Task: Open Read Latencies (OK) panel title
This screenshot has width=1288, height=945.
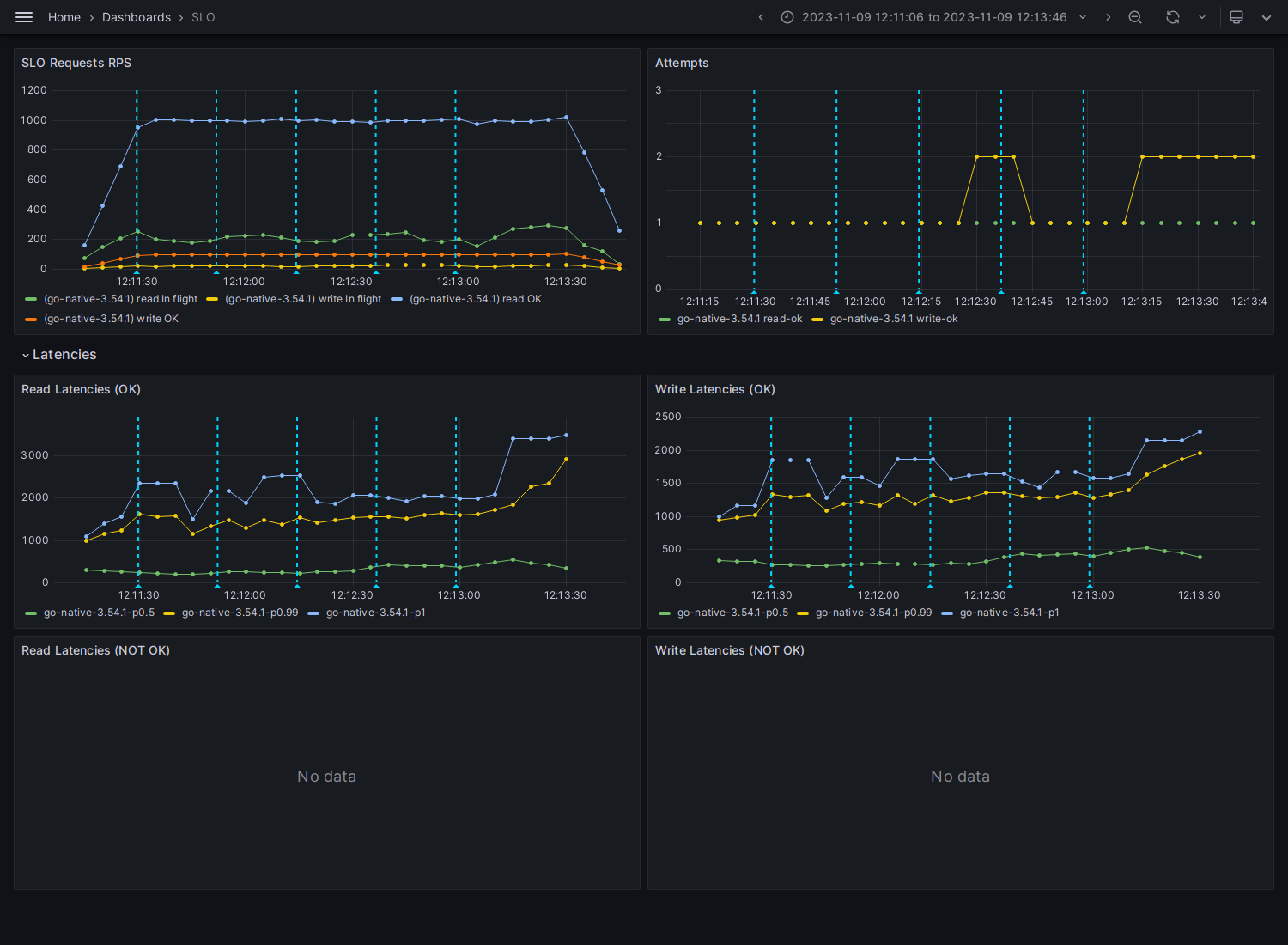Action: click(x=81, y=389)
